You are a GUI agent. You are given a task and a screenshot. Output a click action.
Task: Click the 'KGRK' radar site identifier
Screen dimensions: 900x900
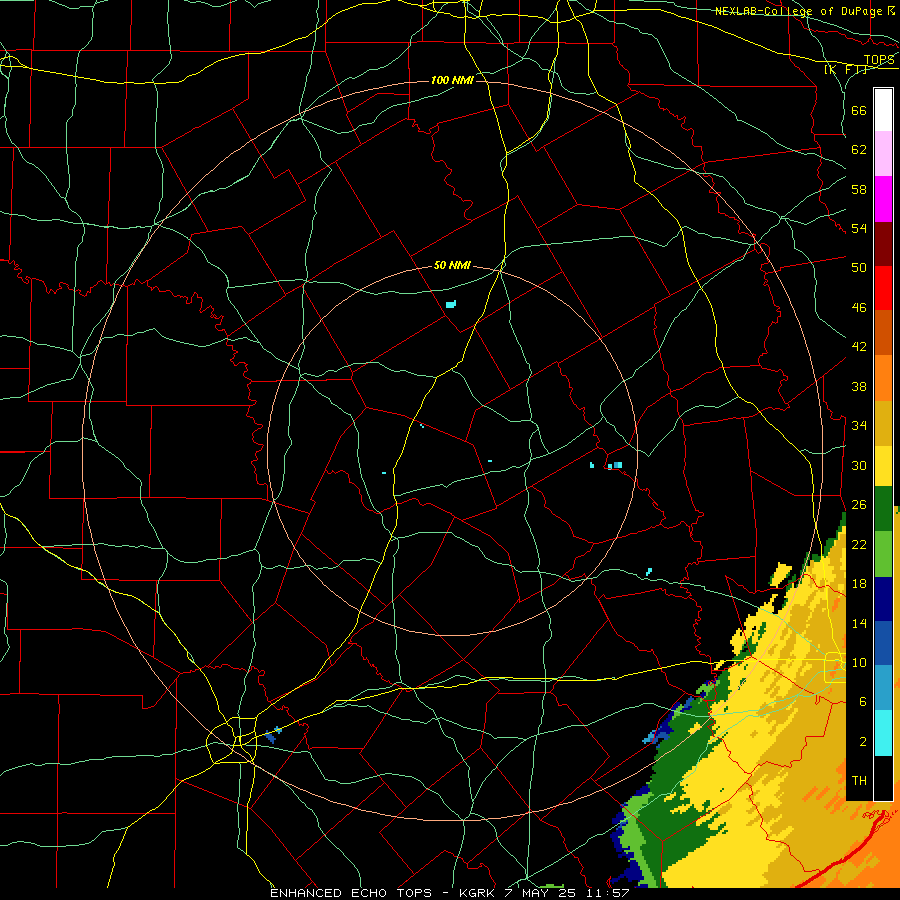tap(477, 893)
